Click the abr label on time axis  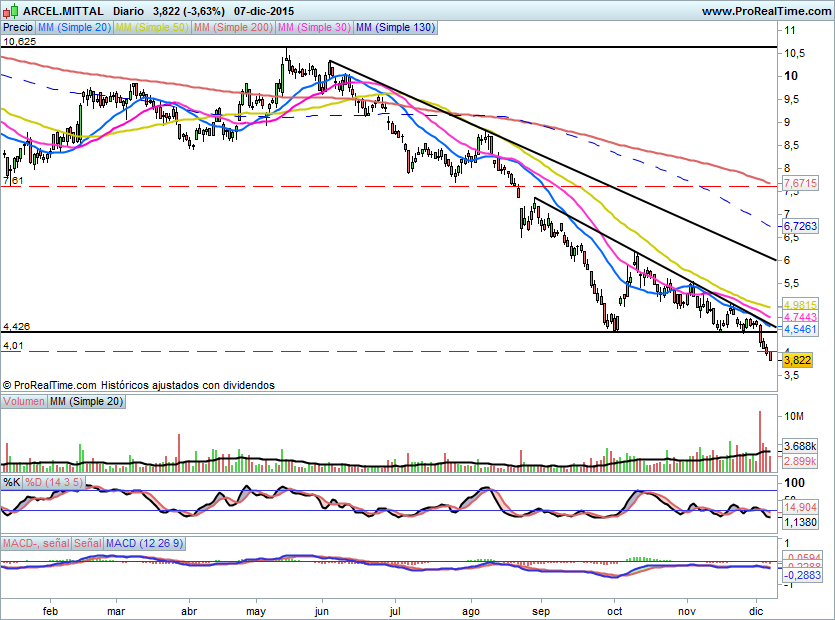(x=189, y=611)
